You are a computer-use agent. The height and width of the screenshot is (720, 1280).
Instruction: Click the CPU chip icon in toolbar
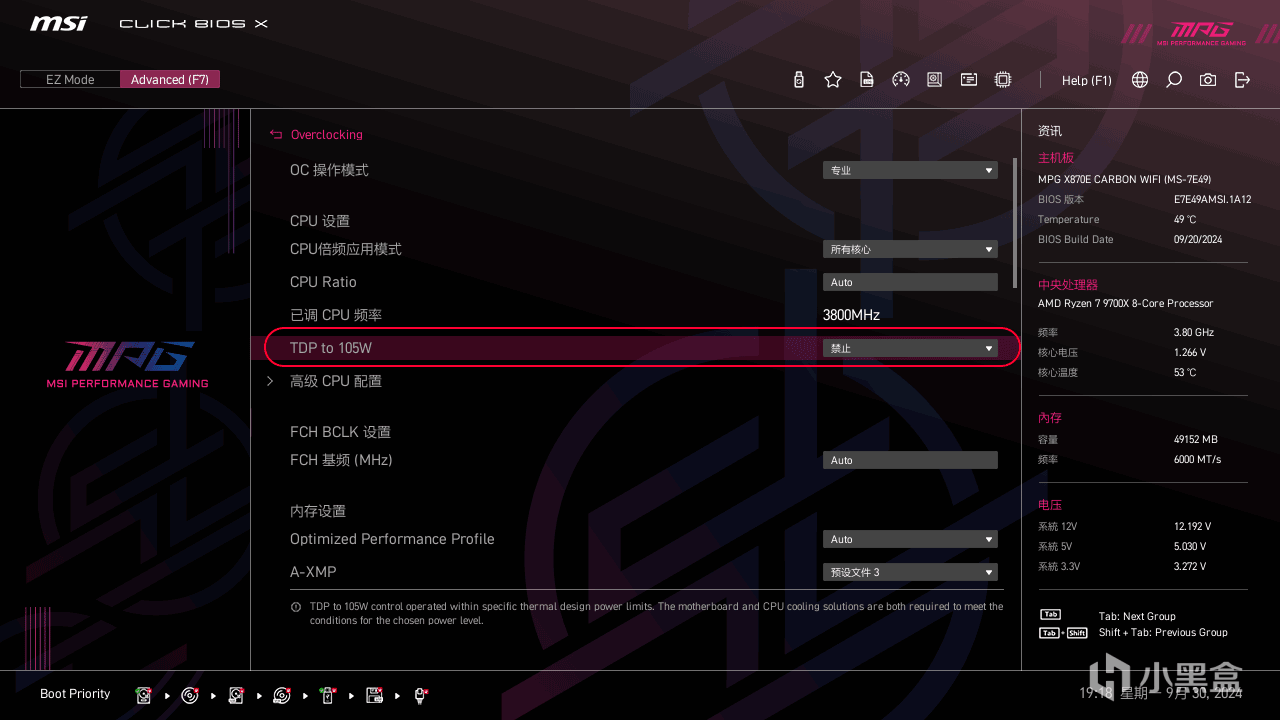point(1003,80)
